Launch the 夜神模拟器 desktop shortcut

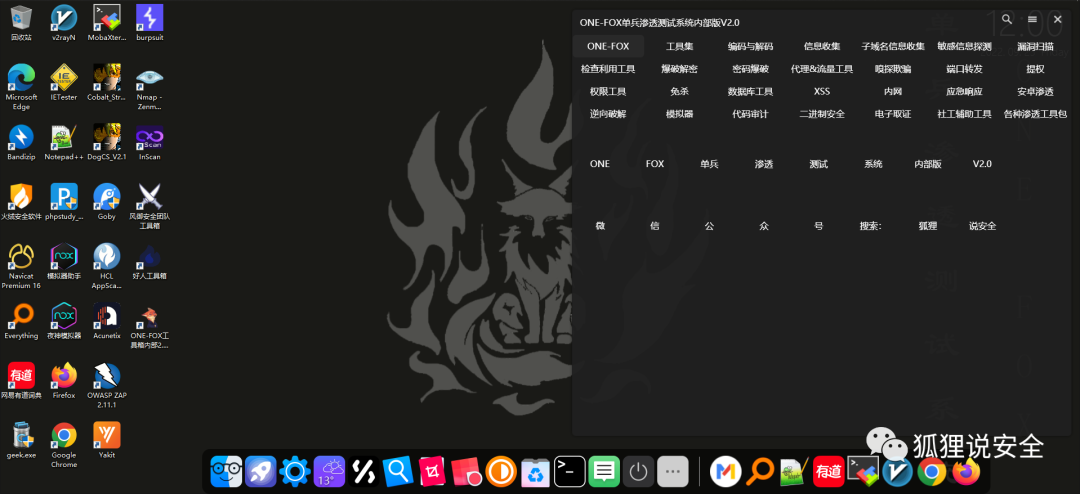click(x=63, y=321)
